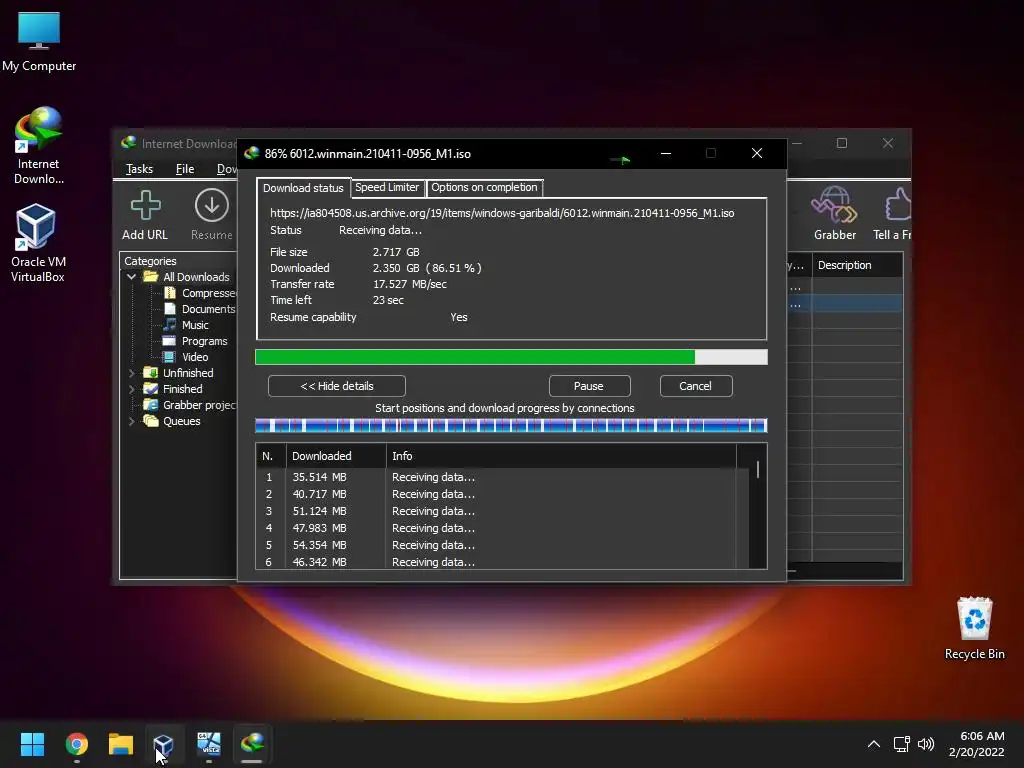This screenshot has height=768, width=1024.
Task: Click the Description column header in IDM
Action: tap(857, 265)
